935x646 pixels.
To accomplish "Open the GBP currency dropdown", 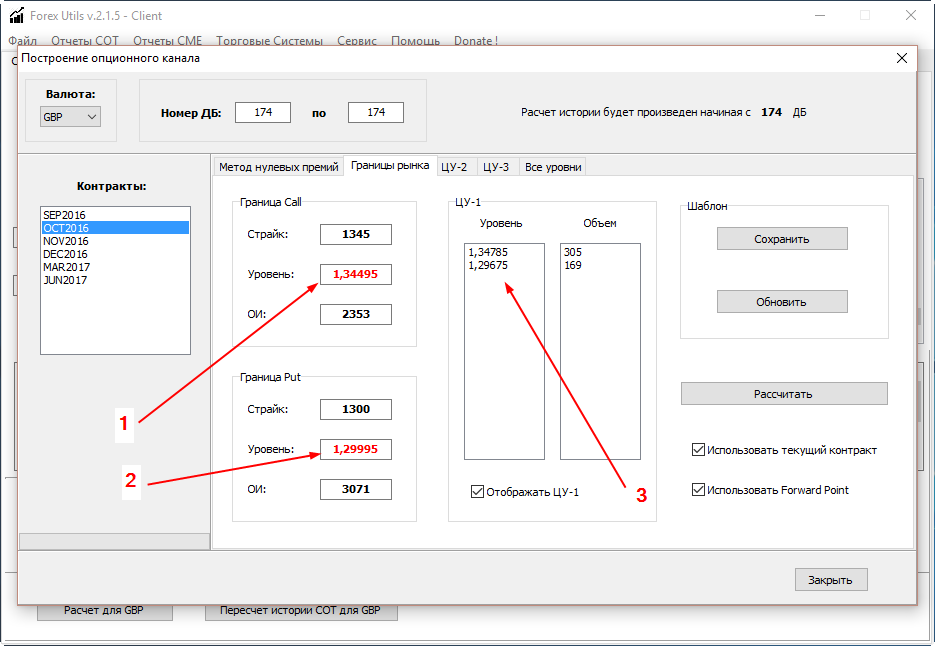I will pos(70,117).
